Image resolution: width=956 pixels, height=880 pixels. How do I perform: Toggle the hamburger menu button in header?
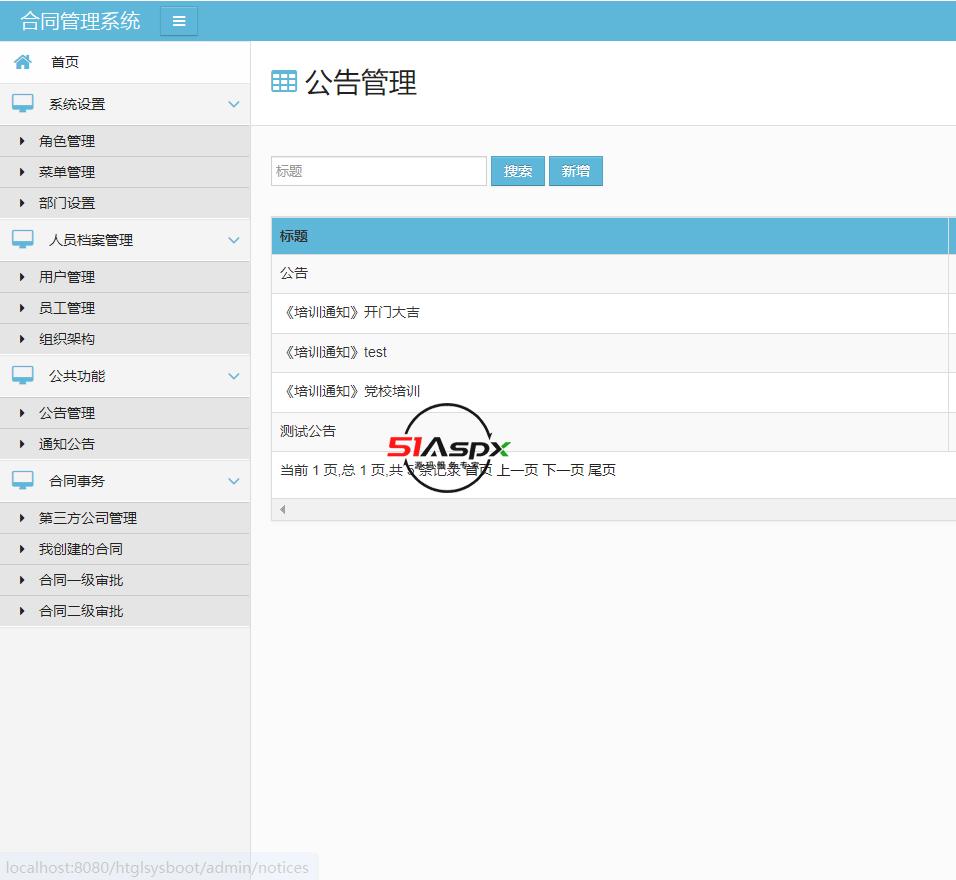click(x=179, y=21)
